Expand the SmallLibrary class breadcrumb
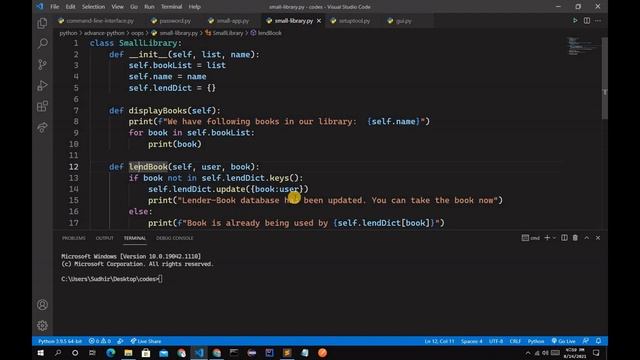640x360 pixels. [224, 33]
